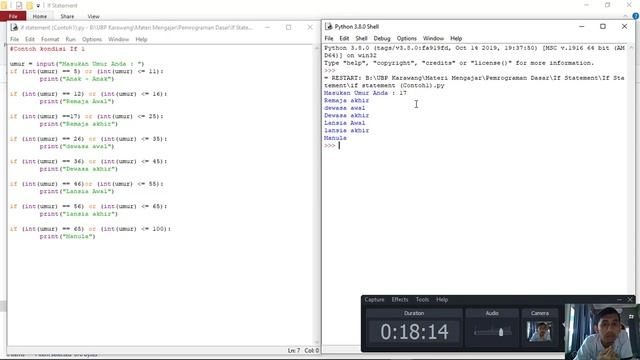
Task: Open the File menu in IDLE editor
Action: point(14,39)
